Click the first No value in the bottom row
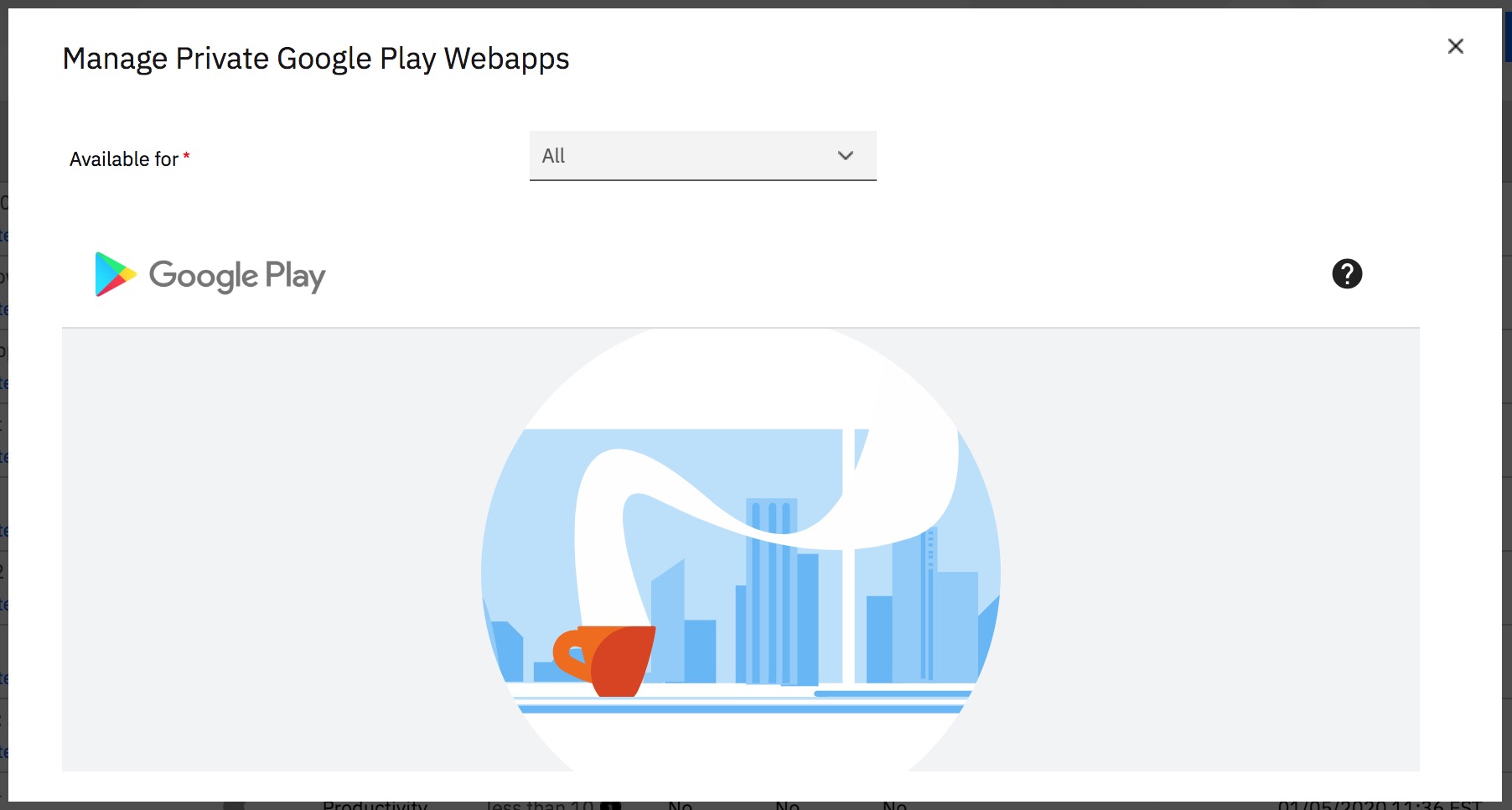 coord(681,805)
